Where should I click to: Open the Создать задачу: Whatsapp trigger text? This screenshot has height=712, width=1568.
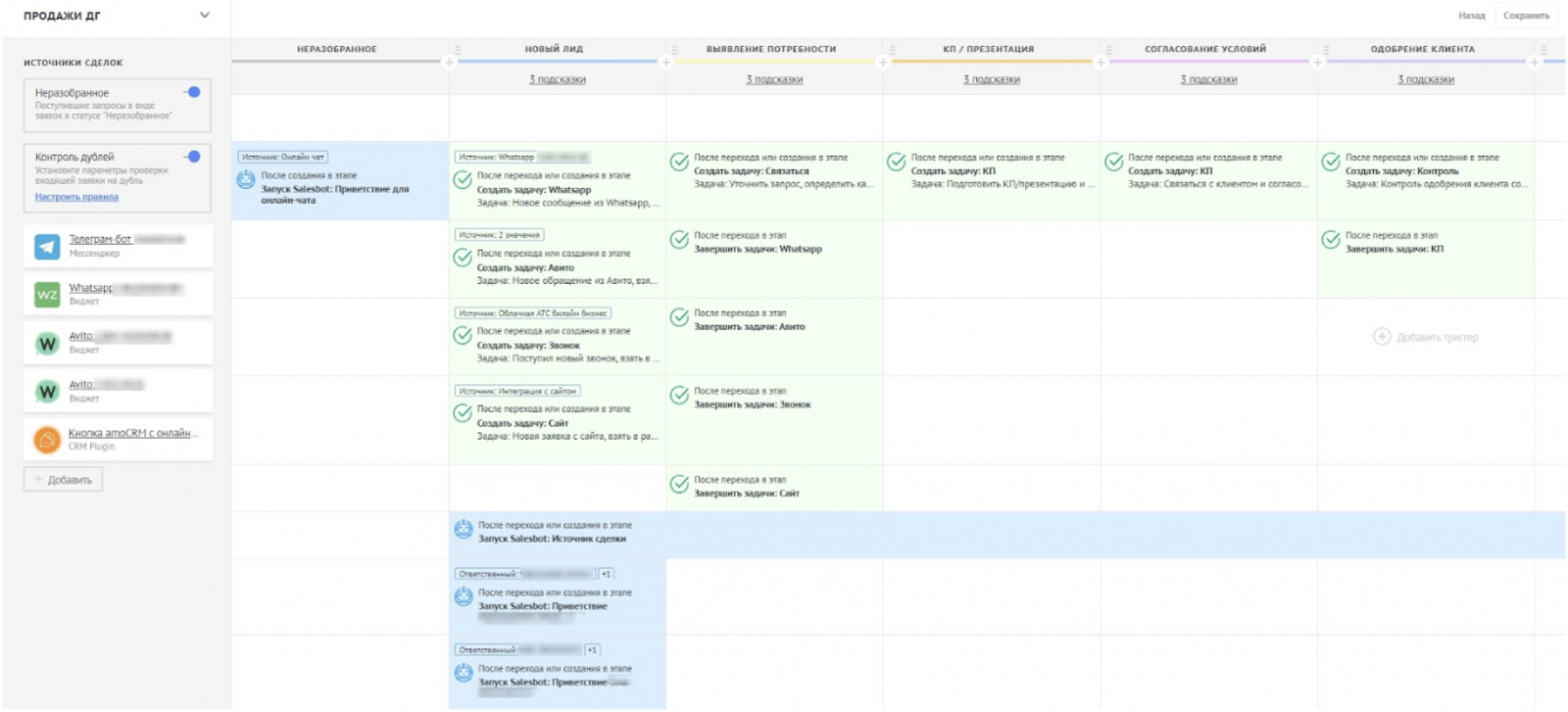coord(534,190)
